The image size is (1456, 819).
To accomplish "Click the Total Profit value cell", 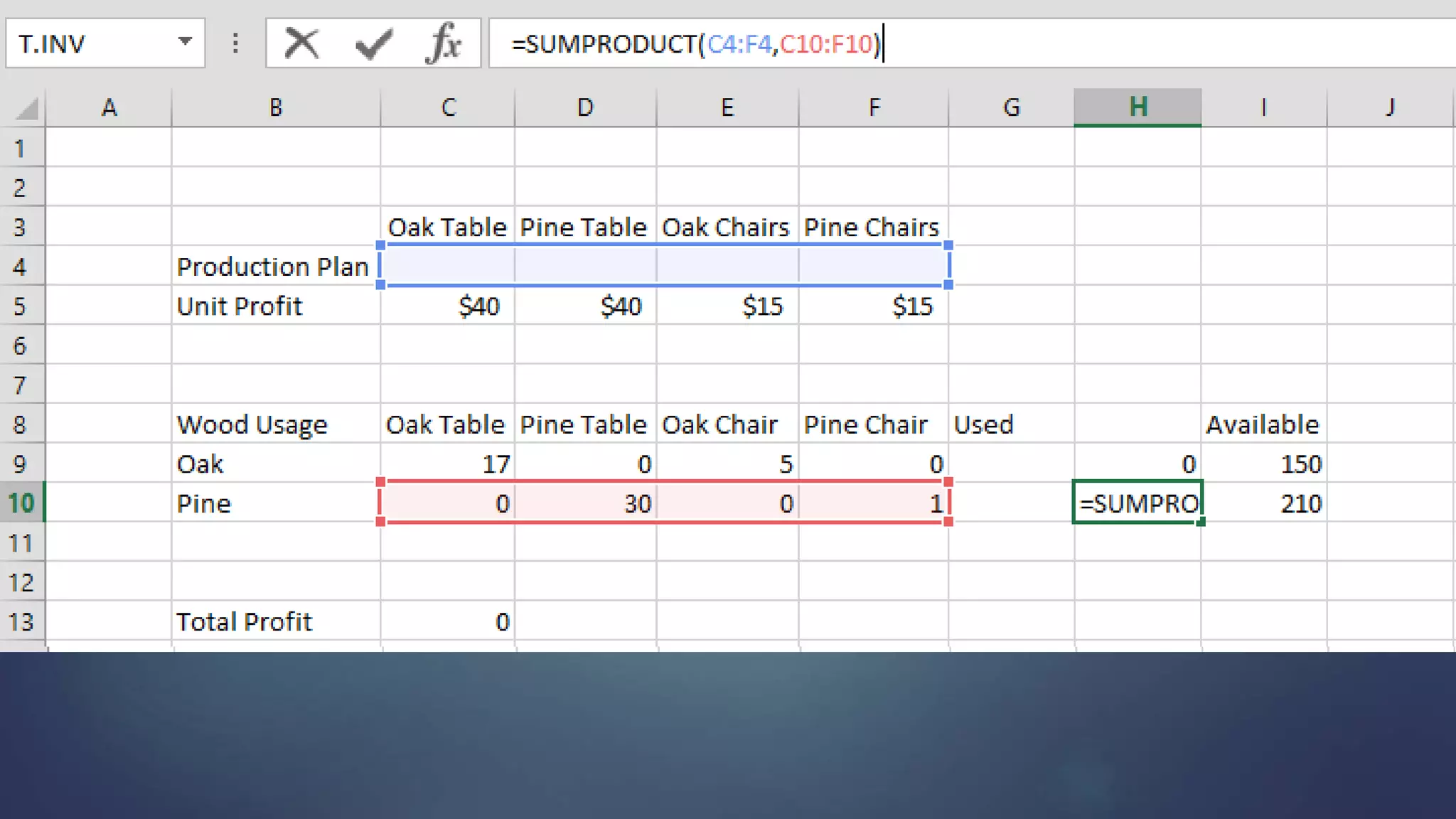I will 448,622.
